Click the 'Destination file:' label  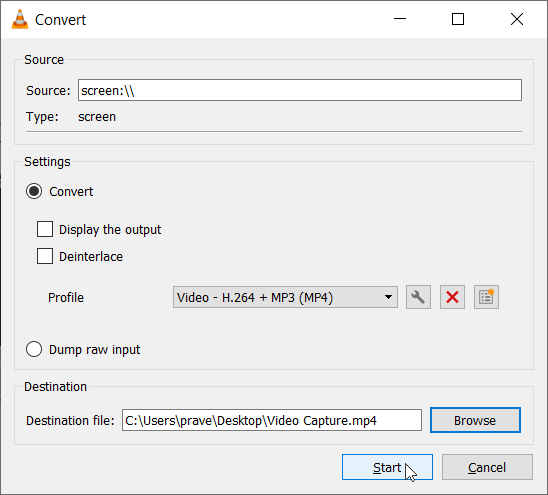point(70,421)
